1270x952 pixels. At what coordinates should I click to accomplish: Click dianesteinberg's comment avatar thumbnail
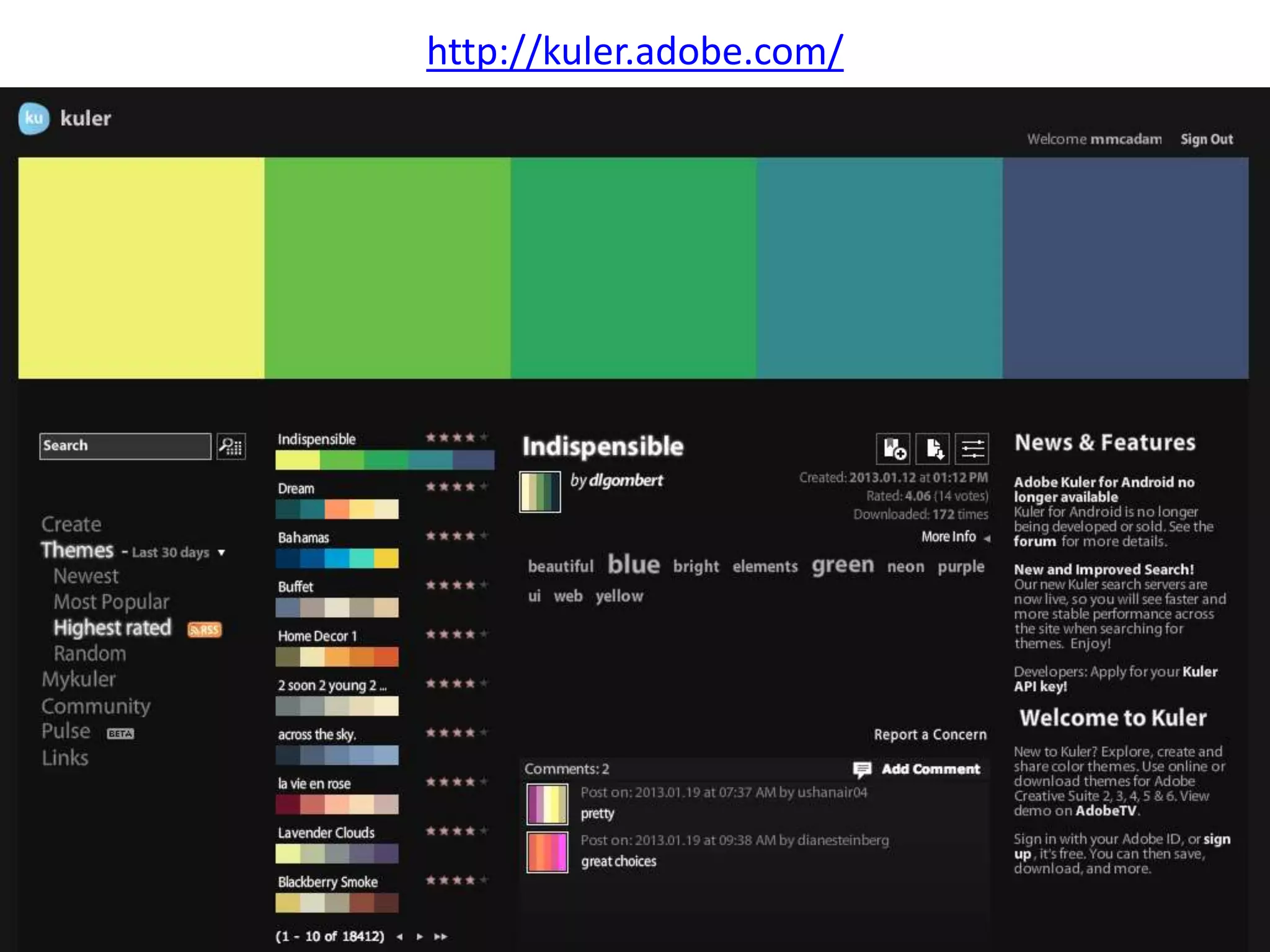tap(547, 852)
